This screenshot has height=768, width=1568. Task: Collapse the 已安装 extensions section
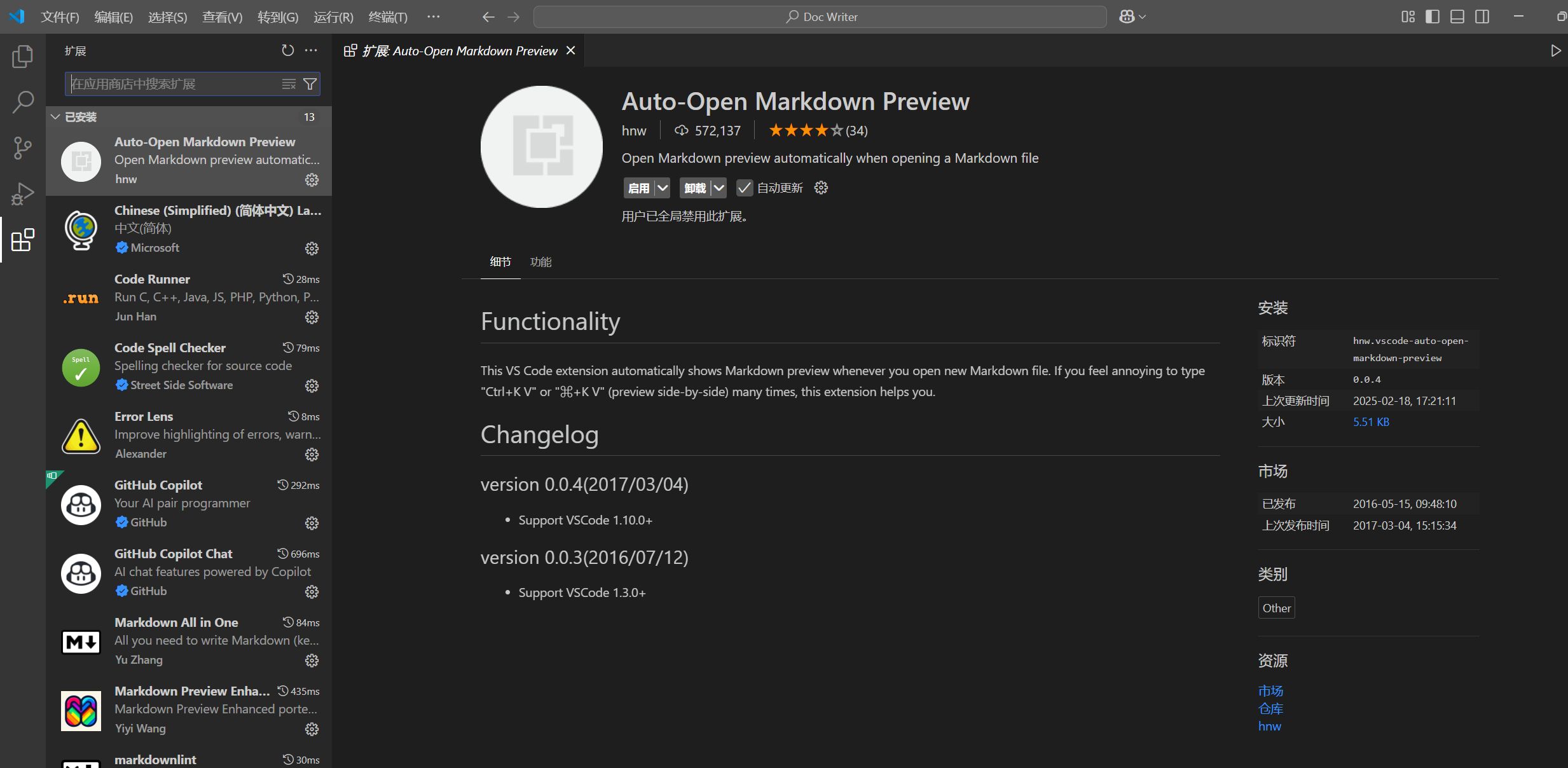55,116
